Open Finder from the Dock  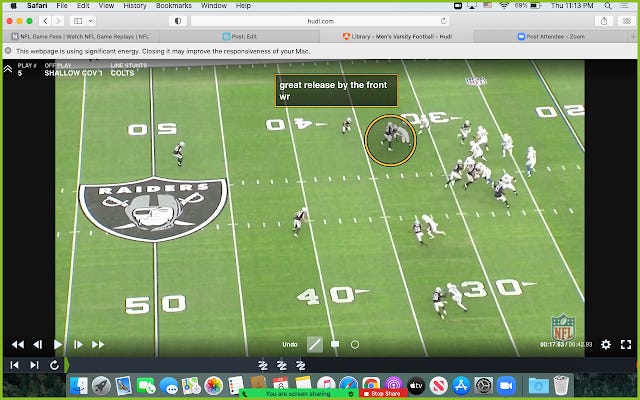[x=79, y=386]
